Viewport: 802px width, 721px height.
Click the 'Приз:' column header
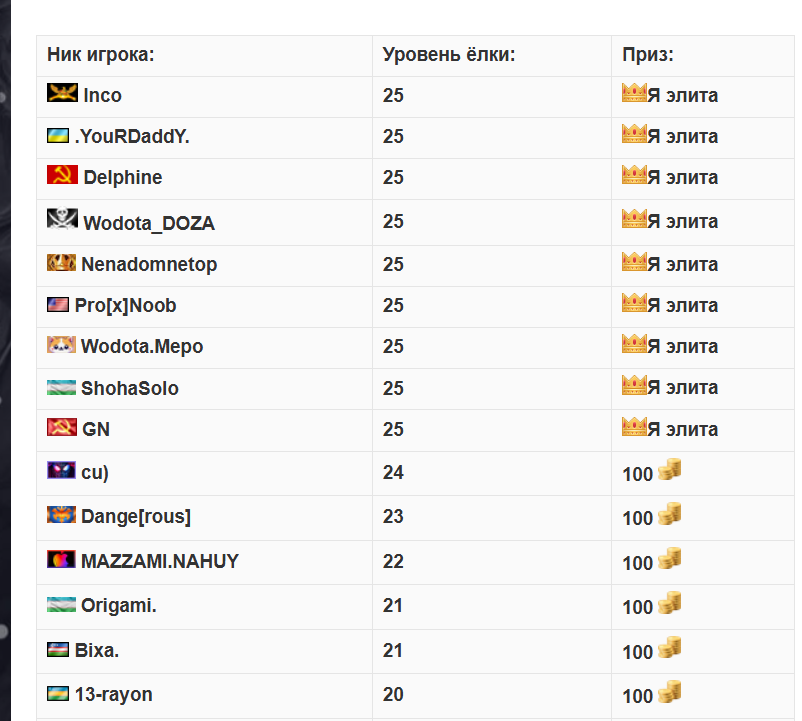(648, 54)
